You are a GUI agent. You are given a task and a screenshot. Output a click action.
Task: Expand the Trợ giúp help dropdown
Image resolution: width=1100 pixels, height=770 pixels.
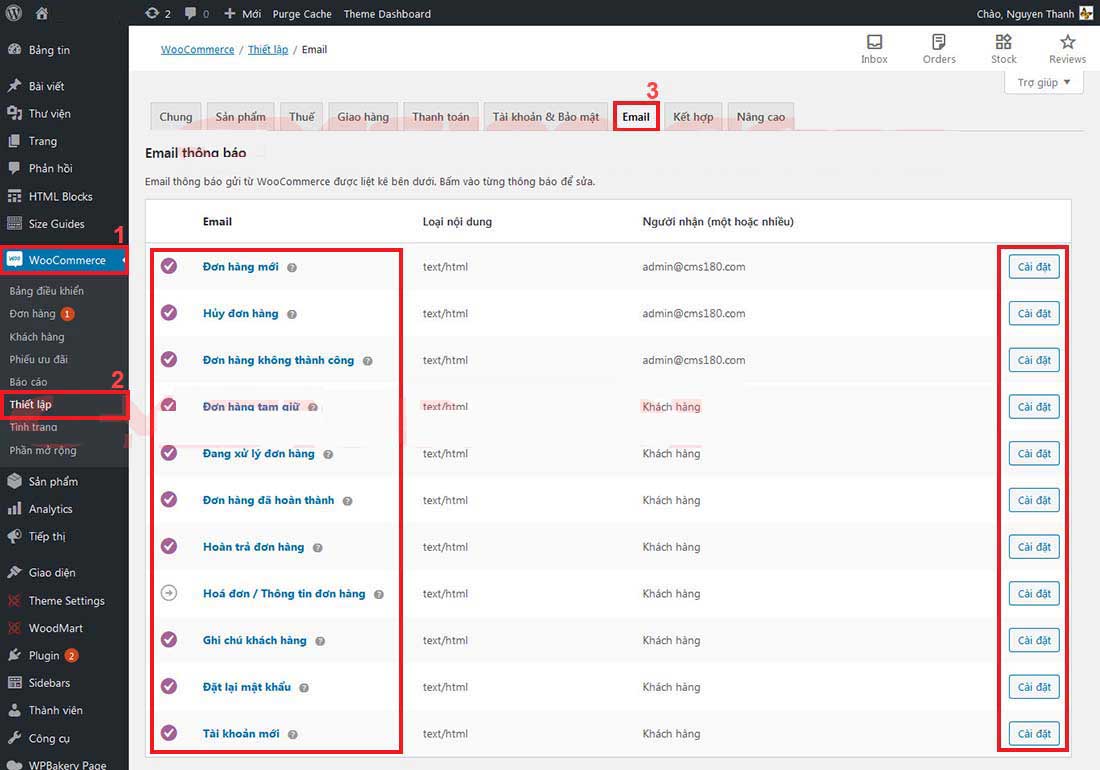pyautogui.click(x=1044, y=82)
